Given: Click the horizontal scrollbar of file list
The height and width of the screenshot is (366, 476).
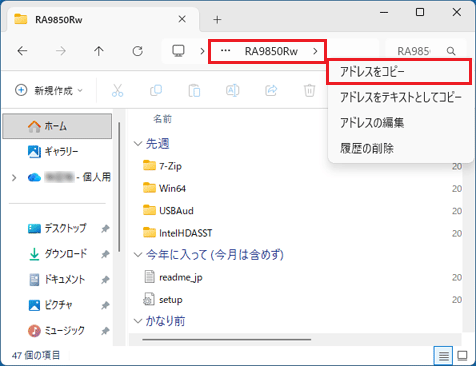Looking at the screenshot, I should [x=227, y=340].
